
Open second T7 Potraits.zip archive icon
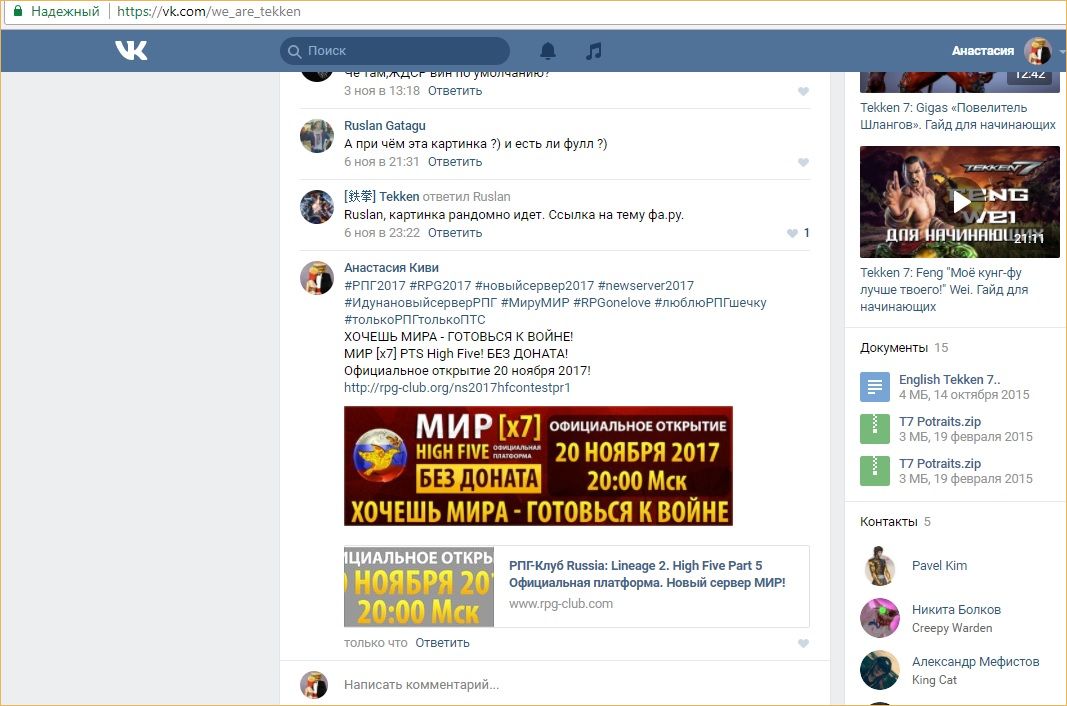coord(874,471)
